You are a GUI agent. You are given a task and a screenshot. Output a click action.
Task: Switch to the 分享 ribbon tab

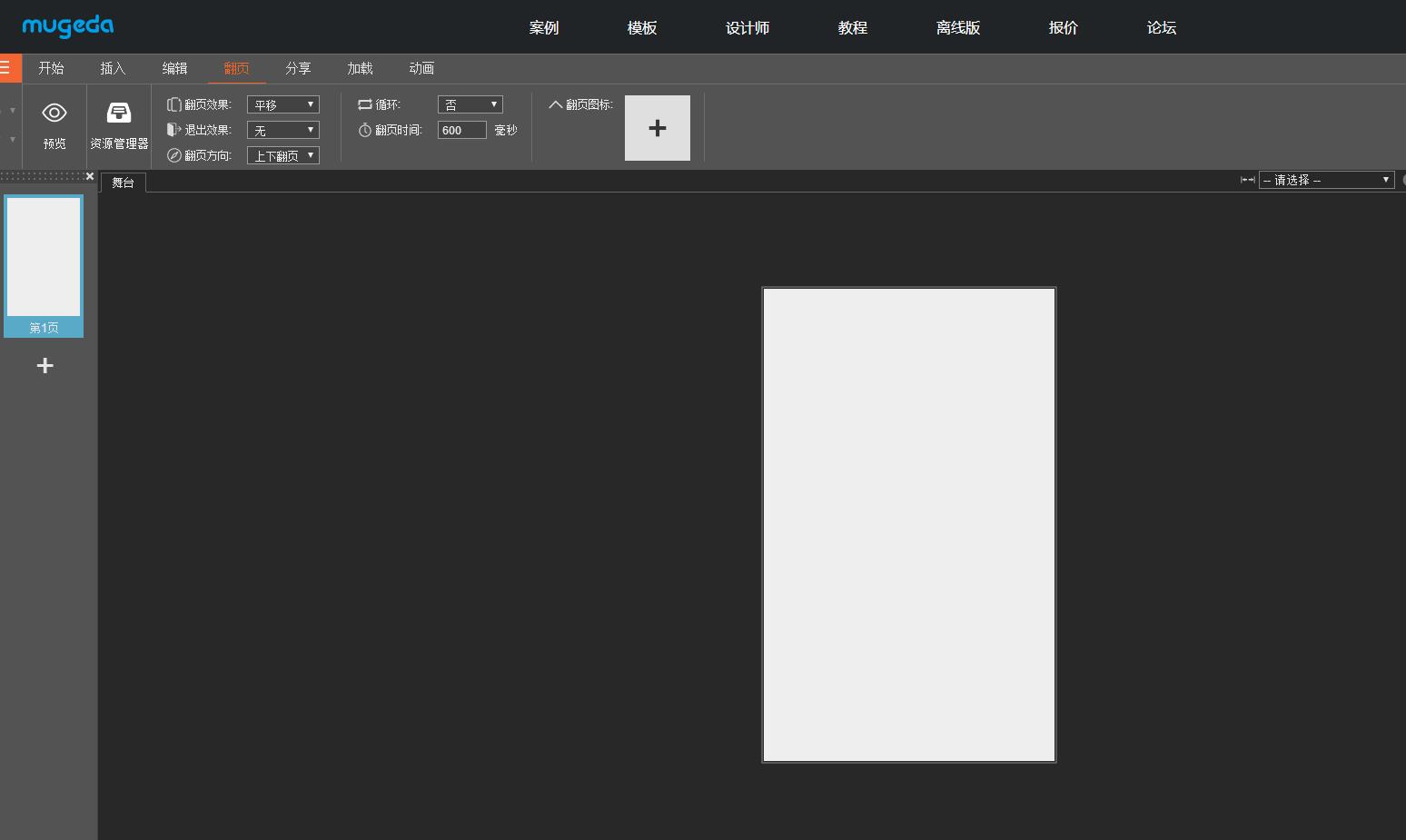click(x=298, y=68)
